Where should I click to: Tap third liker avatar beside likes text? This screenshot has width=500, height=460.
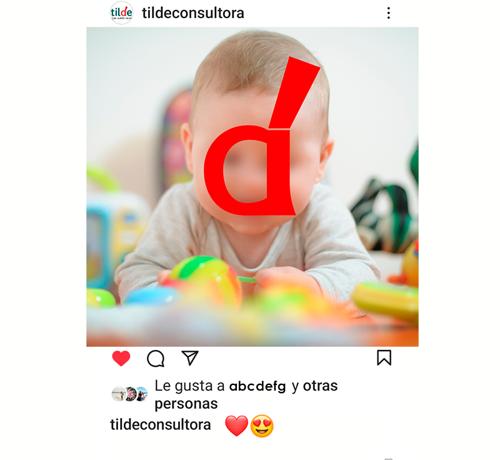point(142,394)
